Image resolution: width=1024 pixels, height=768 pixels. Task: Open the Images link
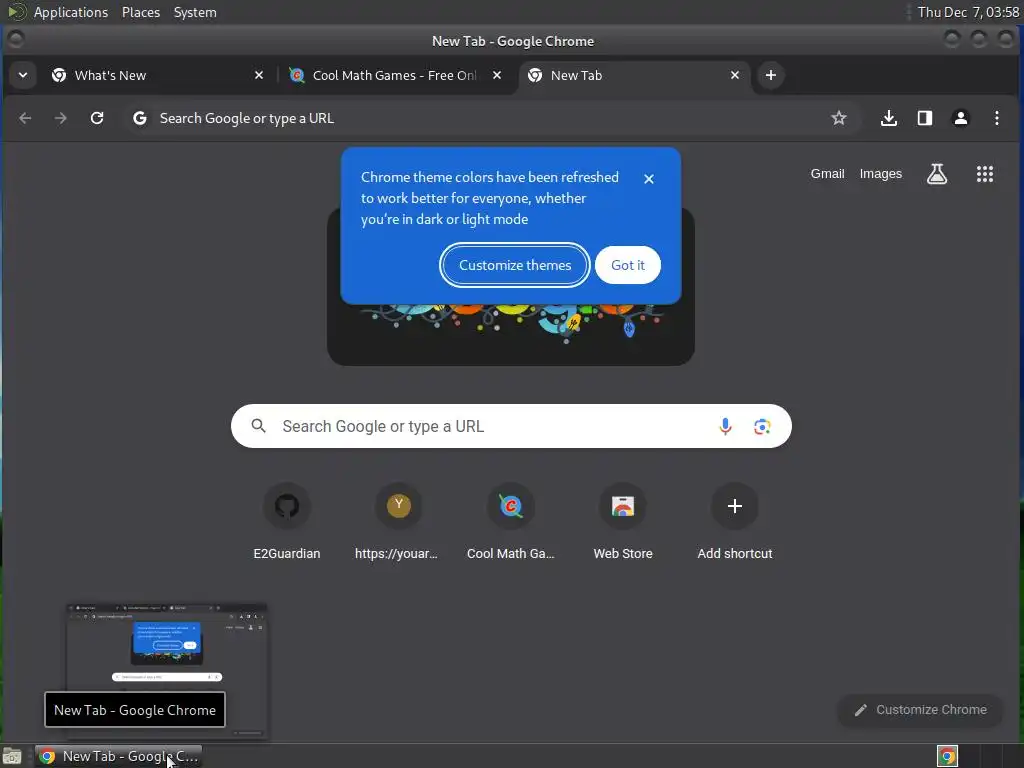pyautogui.click(x=880, y=174)
